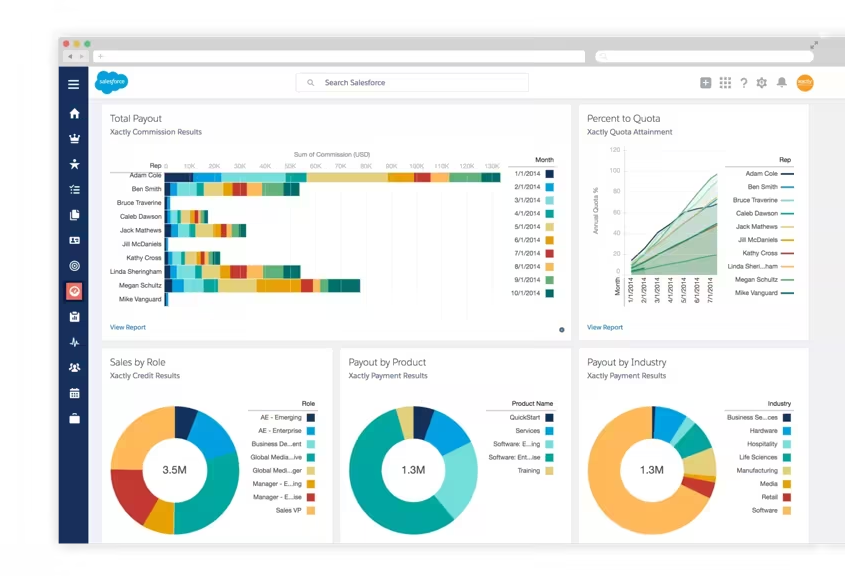Screen dimensions: 845x581
Task: Open View Report under Percent to Quota
Action: tap(605, 327)
